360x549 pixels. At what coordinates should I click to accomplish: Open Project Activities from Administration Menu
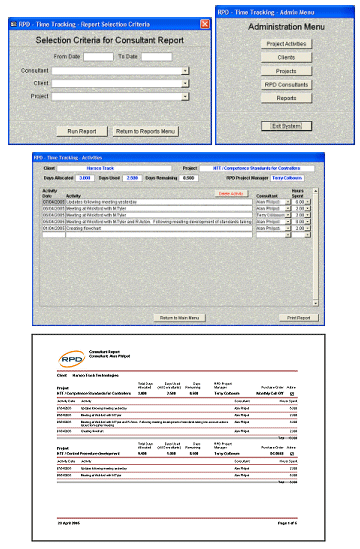pyautogui.click(x=286, y=44)
